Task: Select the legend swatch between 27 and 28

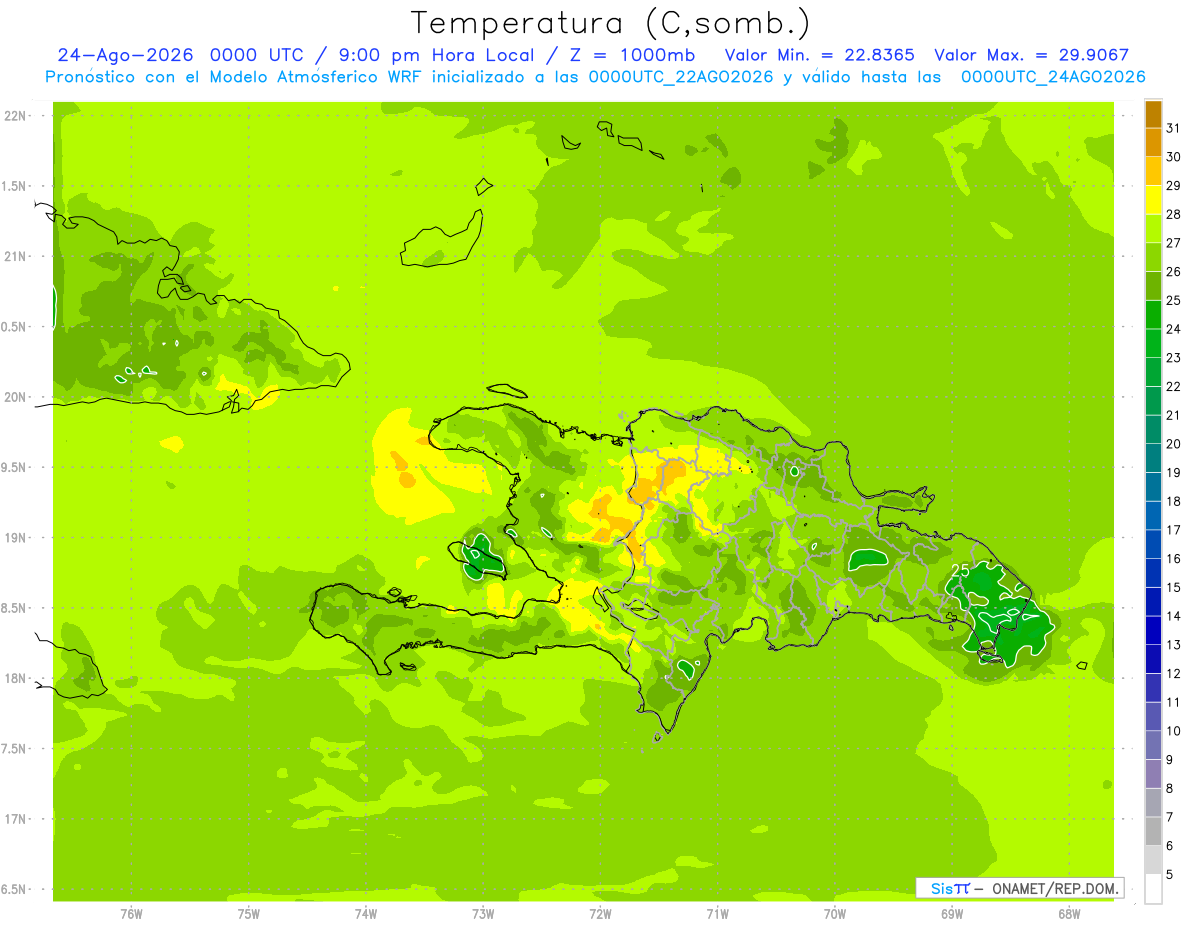Action: pyautogui.click(x=1153, y=229)
